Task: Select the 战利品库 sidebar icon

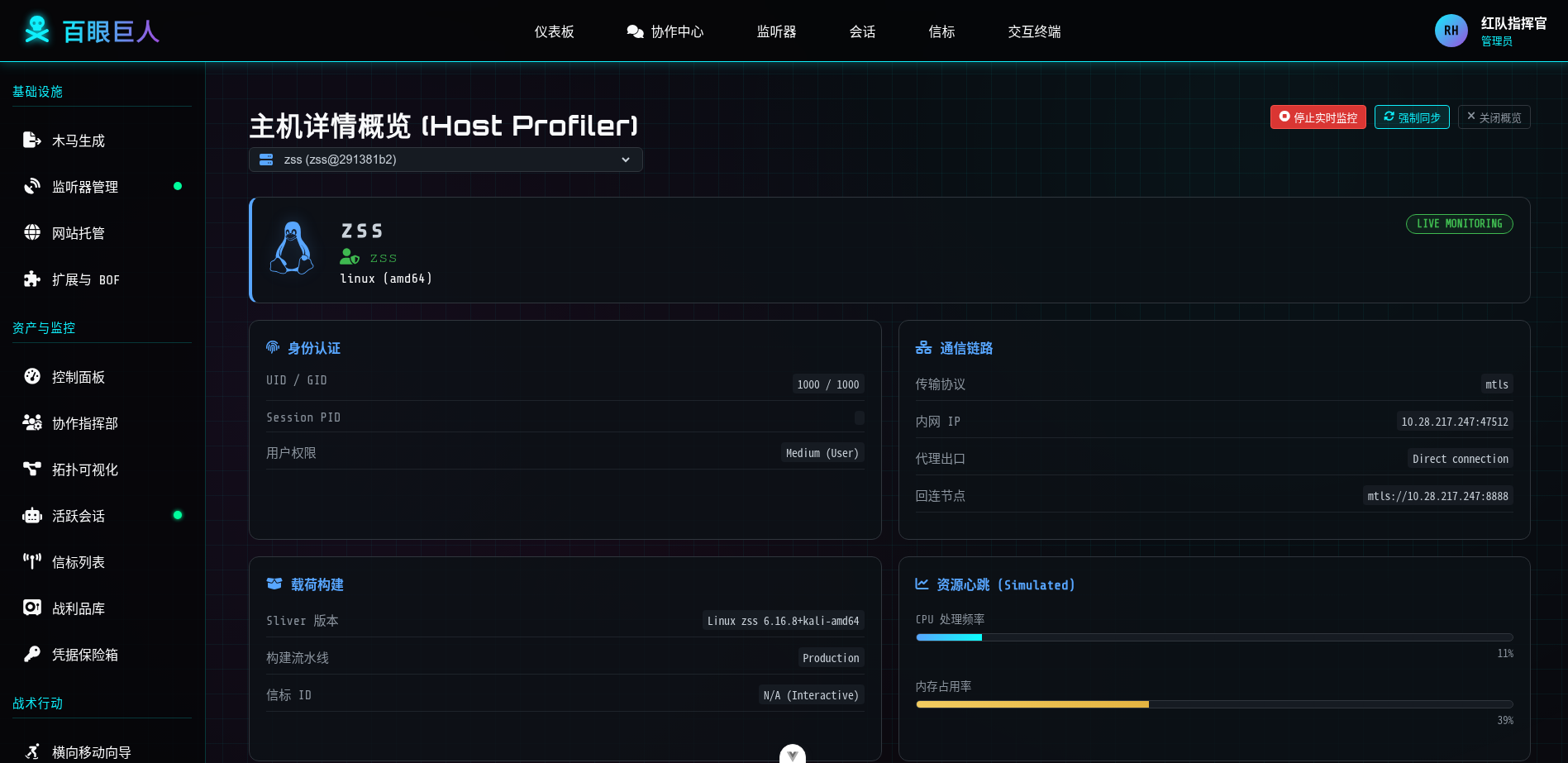Action: (32, 608)
